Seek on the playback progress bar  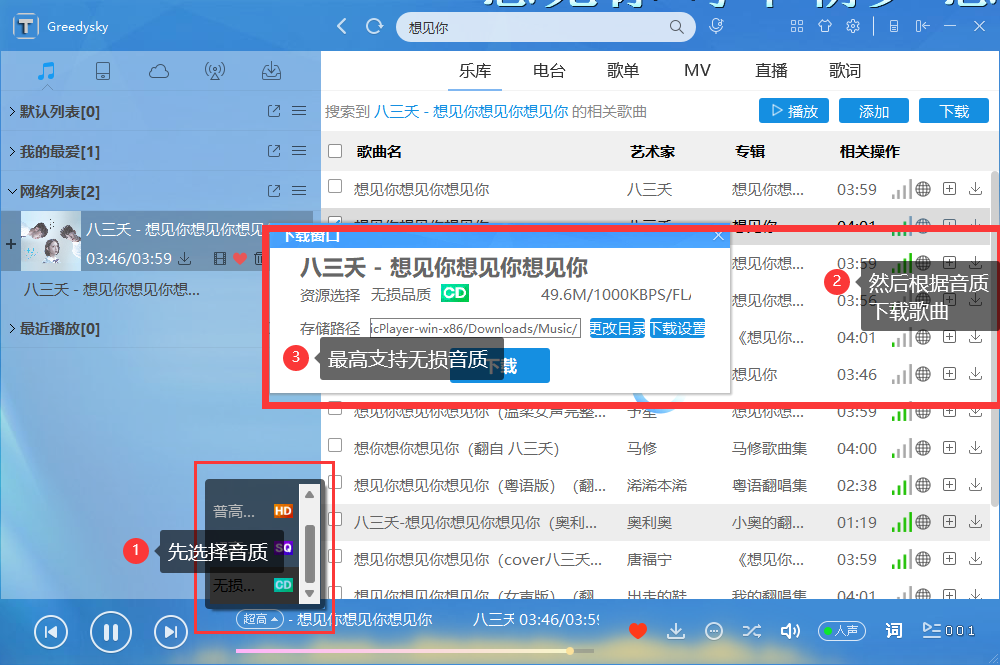click(x=415, y=651)
